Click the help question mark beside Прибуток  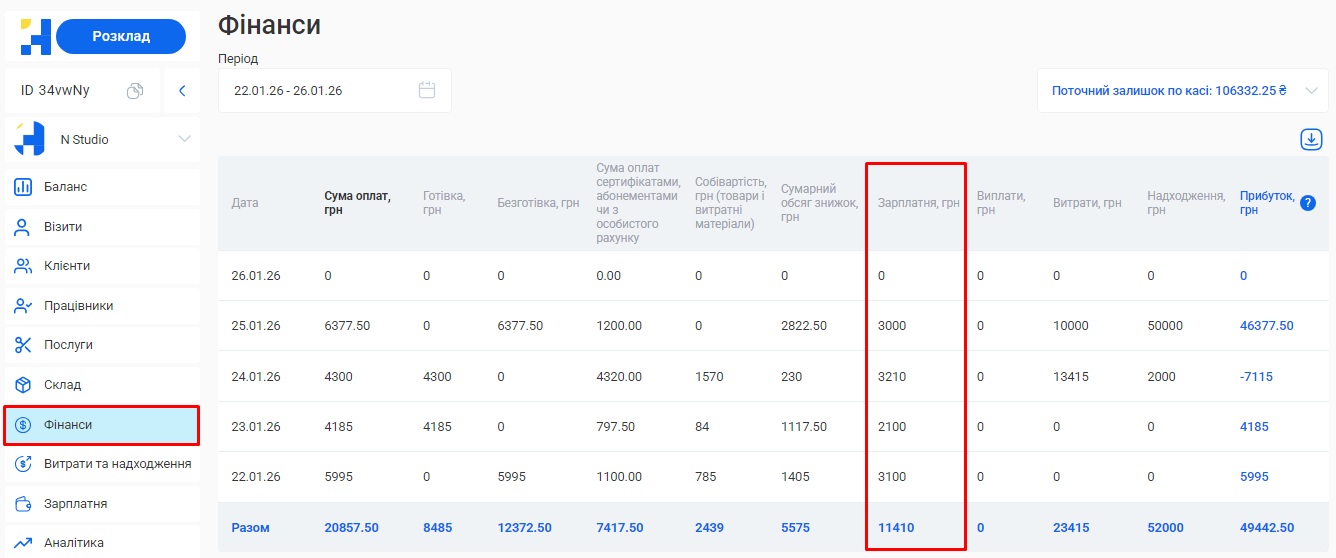coord(1308,203)
